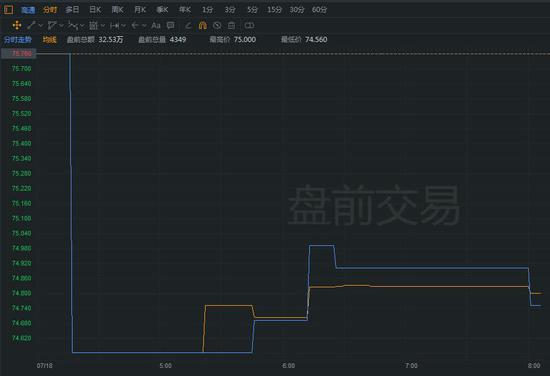
Task: Open the 年K chart tab
Action: coord(185,10)
